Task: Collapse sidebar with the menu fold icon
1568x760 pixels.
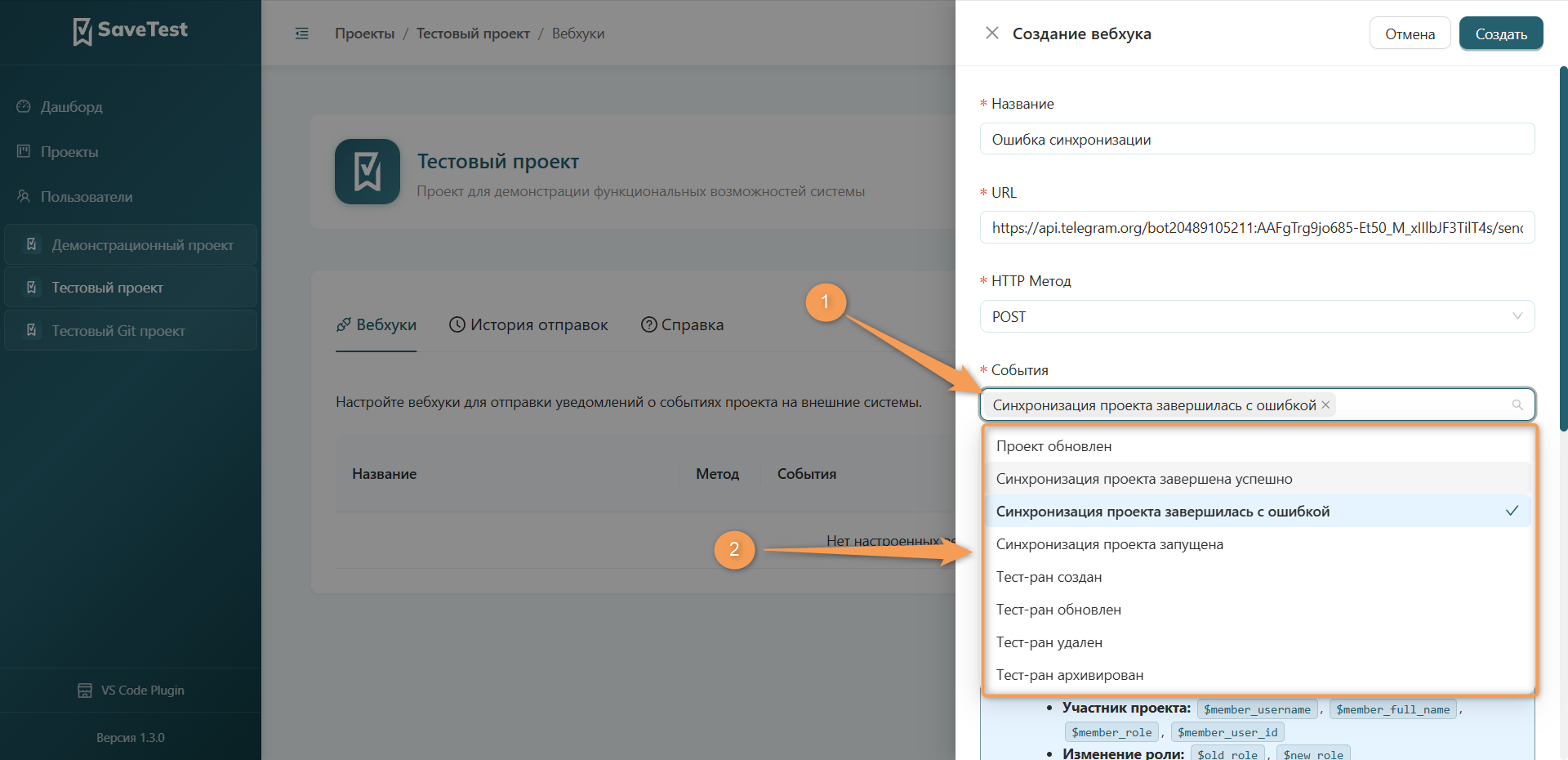Action: coord(302,34)
